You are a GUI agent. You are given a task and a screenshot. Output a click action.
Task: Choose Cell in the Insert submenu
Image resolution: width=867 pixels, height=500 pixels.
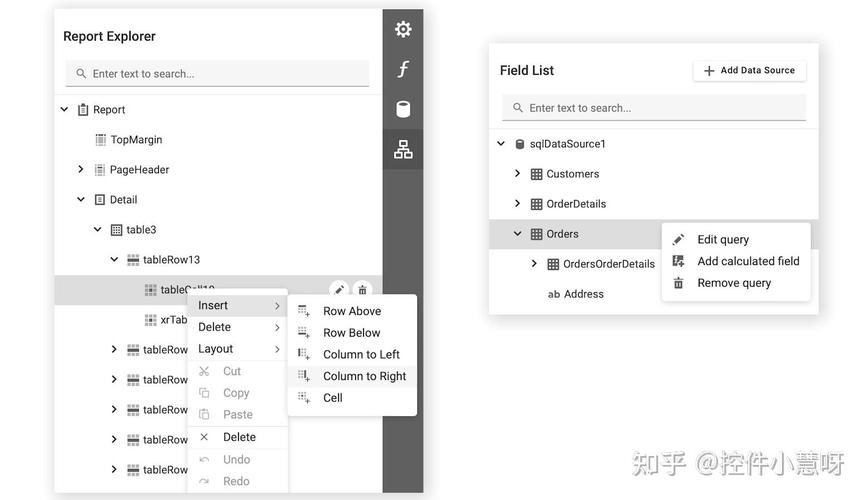(352, 398)
